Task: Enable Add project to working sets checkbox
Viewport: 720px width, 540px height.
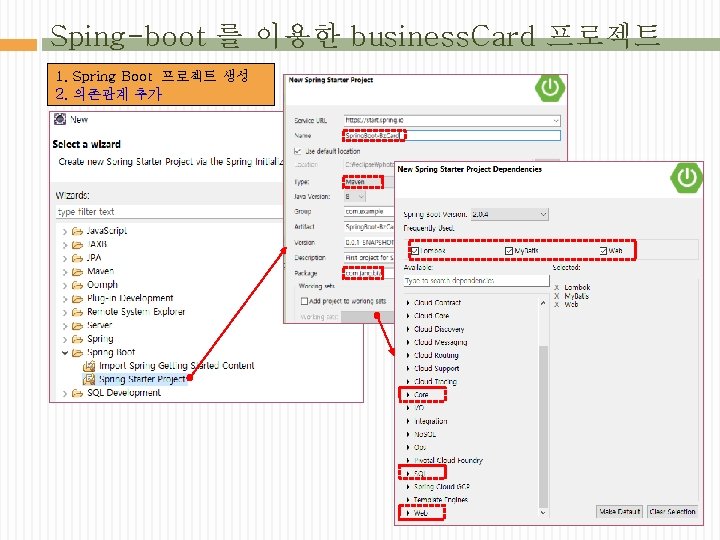Action: tap(304, 301)
